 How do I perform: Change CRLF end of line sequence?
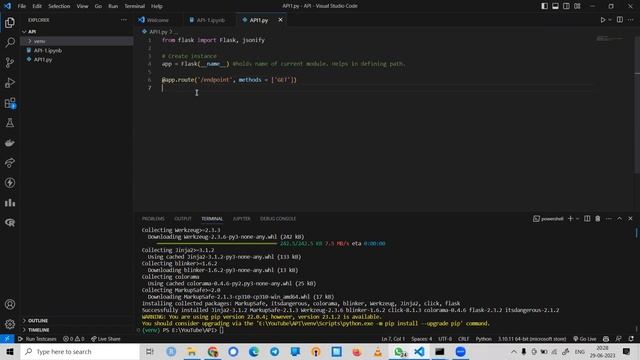(x=464, y=339)
